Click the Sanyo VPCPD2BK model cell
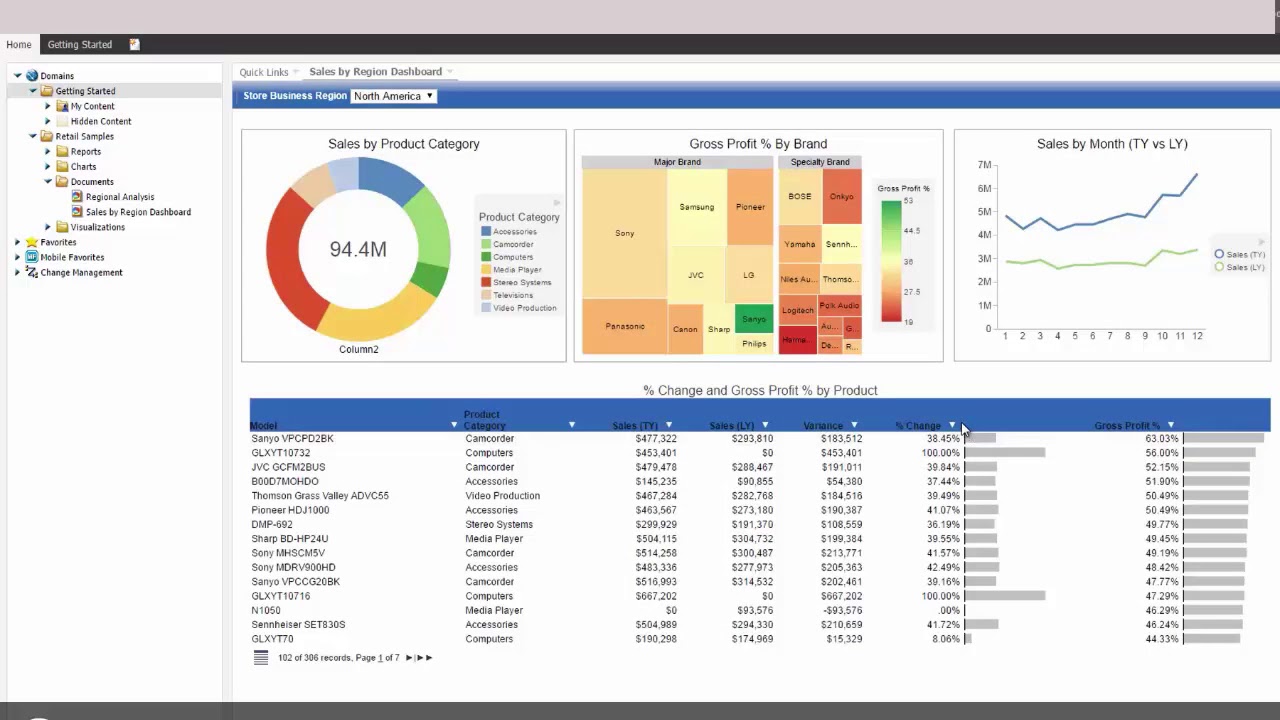The image size is (1280, 720). tap(292, 439)
